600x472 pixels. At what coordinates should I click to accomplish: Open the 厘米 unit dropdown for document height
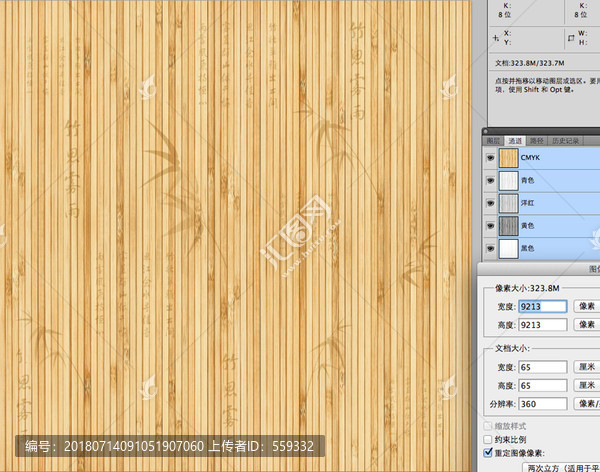587,385
